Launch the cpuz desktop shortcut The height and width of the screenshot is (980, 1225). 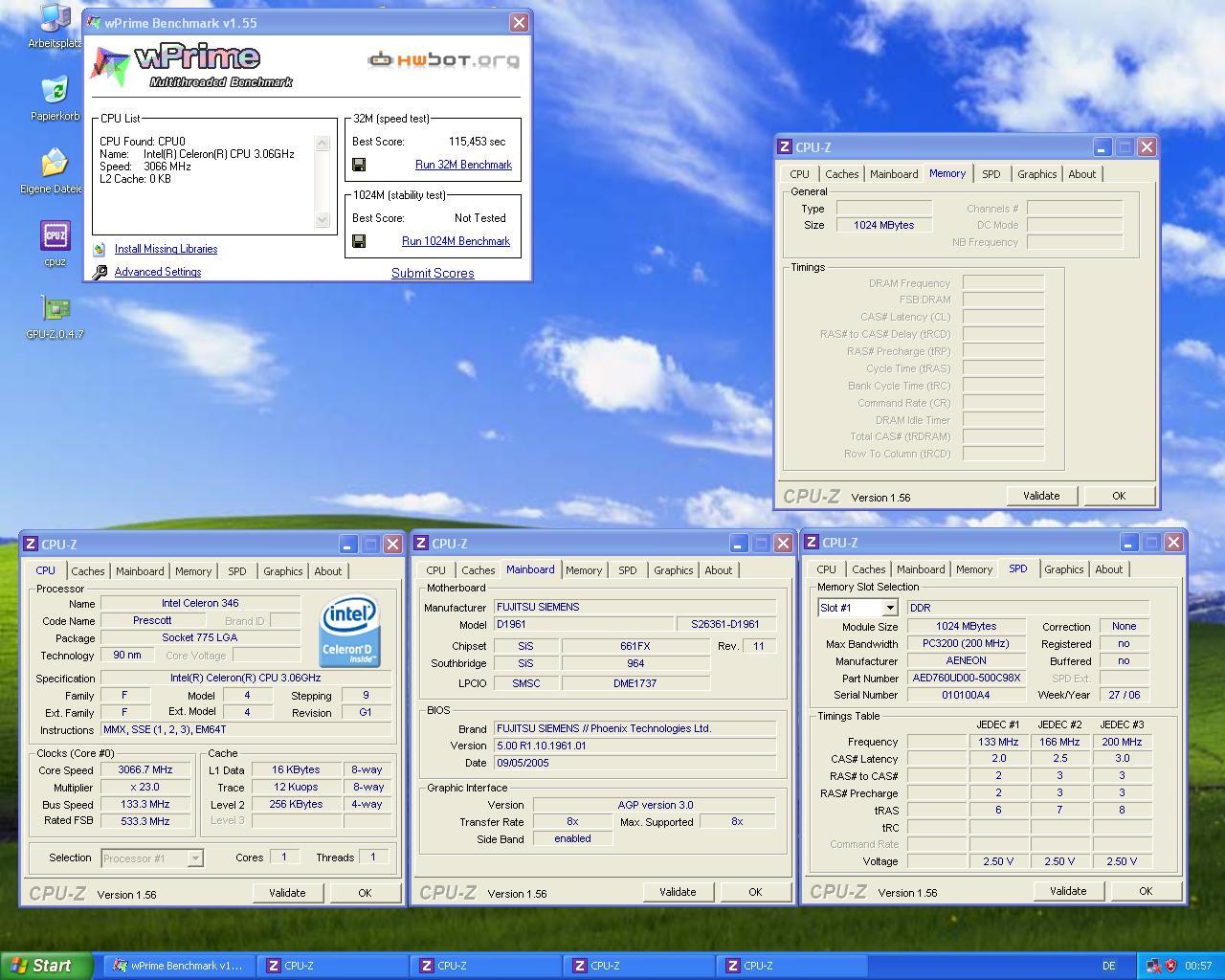click(x=55, y=244)
